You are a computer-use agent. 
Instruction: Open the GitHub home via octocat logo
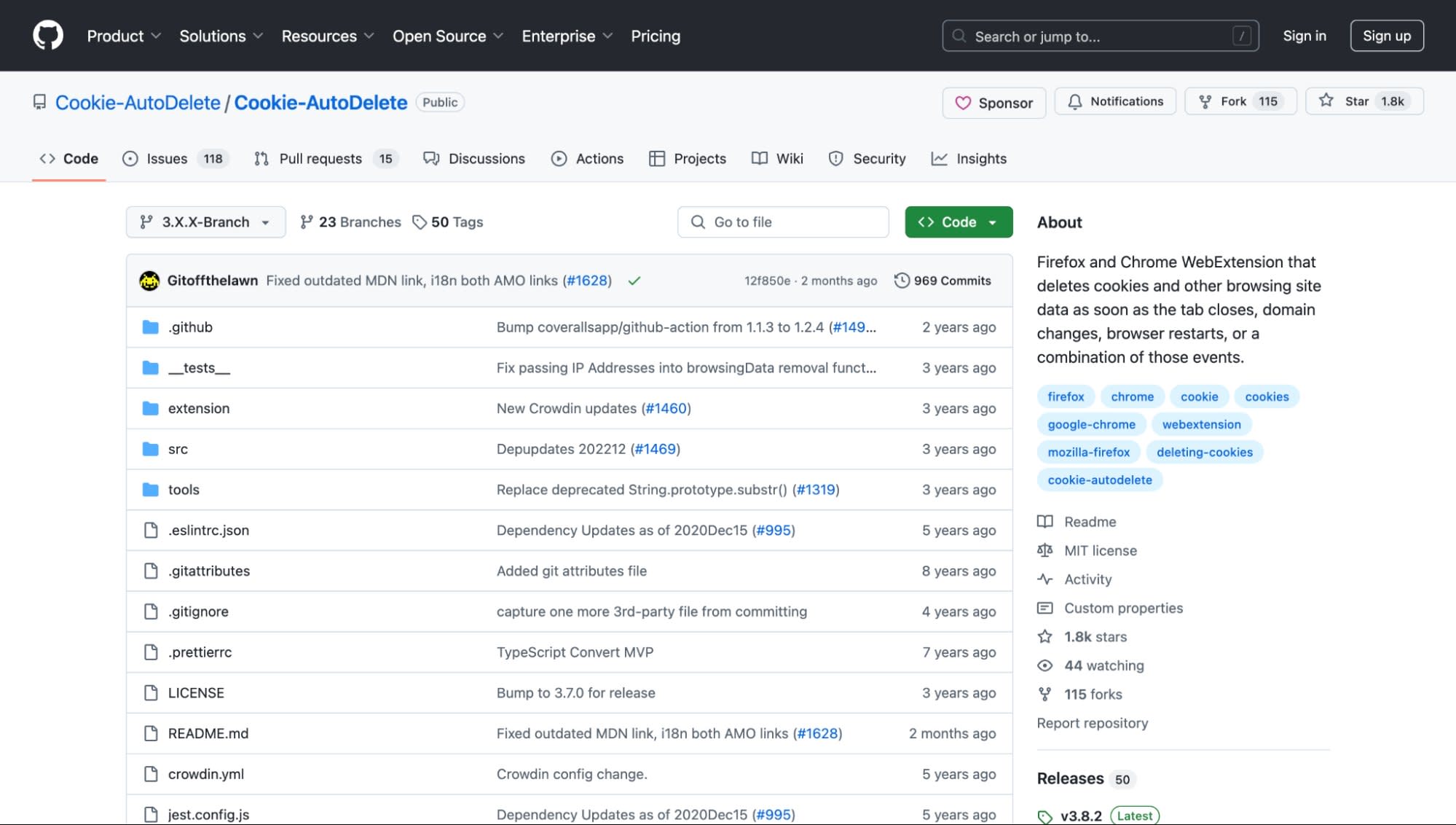(48, 34)
